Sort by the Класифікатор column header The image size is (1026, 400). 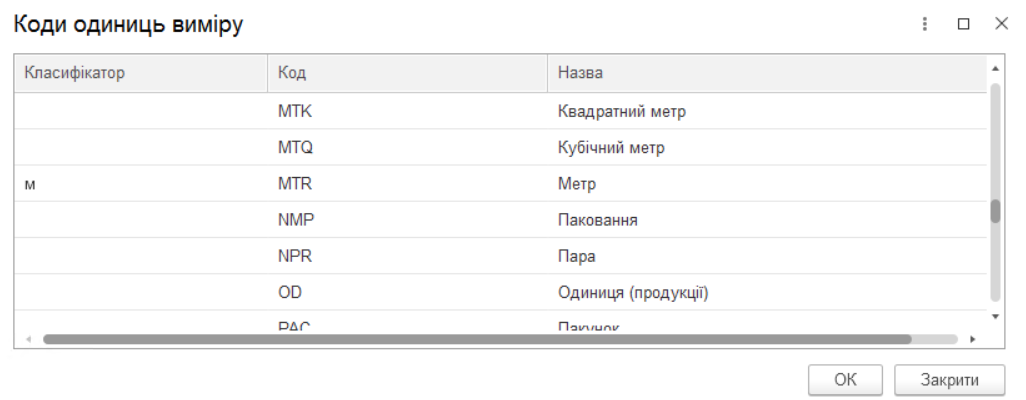click(140, 73)
